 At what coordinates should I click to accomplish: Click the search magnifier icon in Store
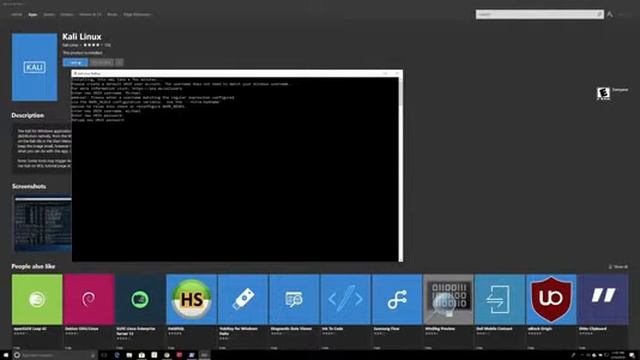tap(599, 14)
